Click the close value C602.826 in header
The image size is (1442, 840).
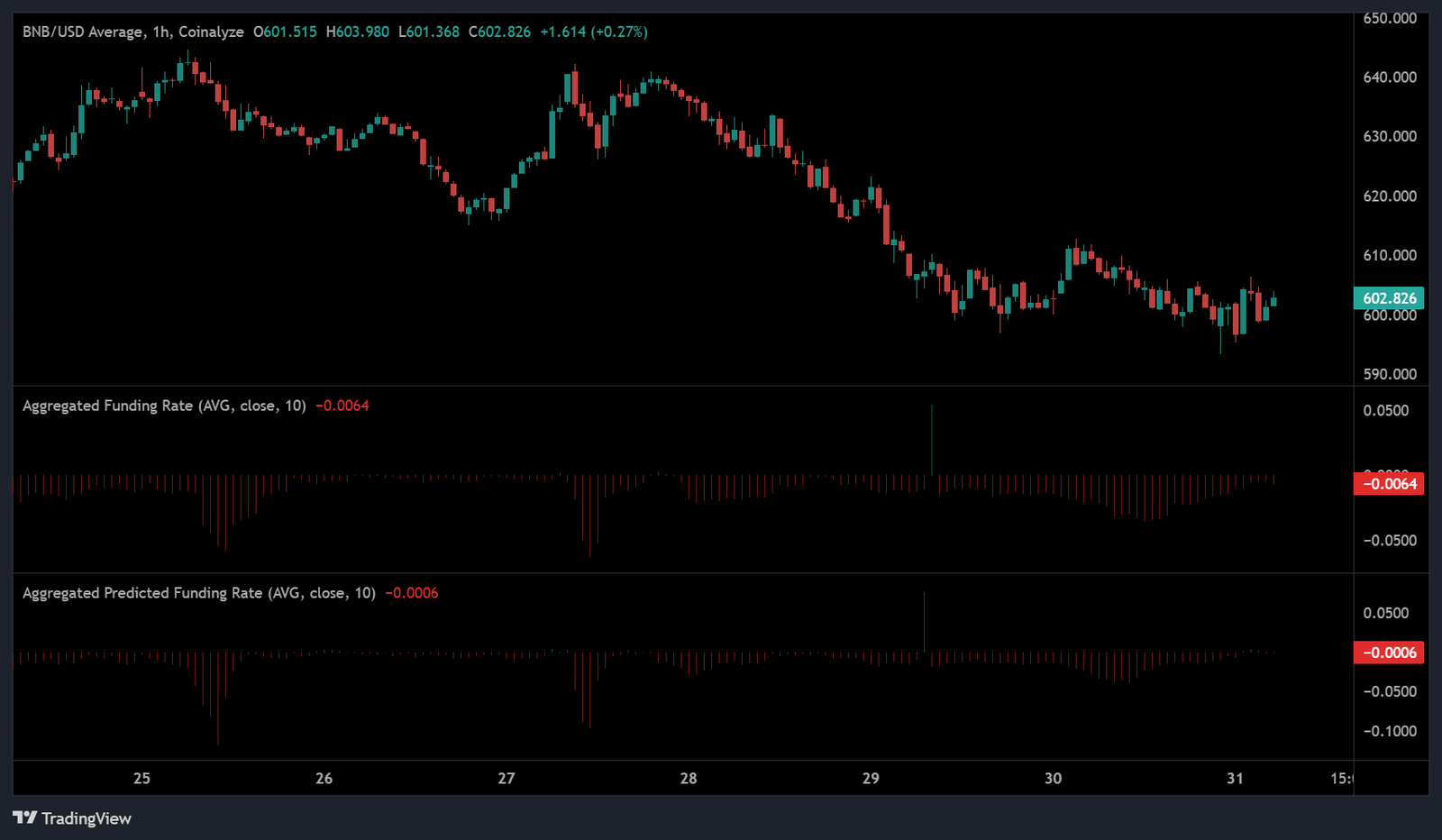(499, 32)
